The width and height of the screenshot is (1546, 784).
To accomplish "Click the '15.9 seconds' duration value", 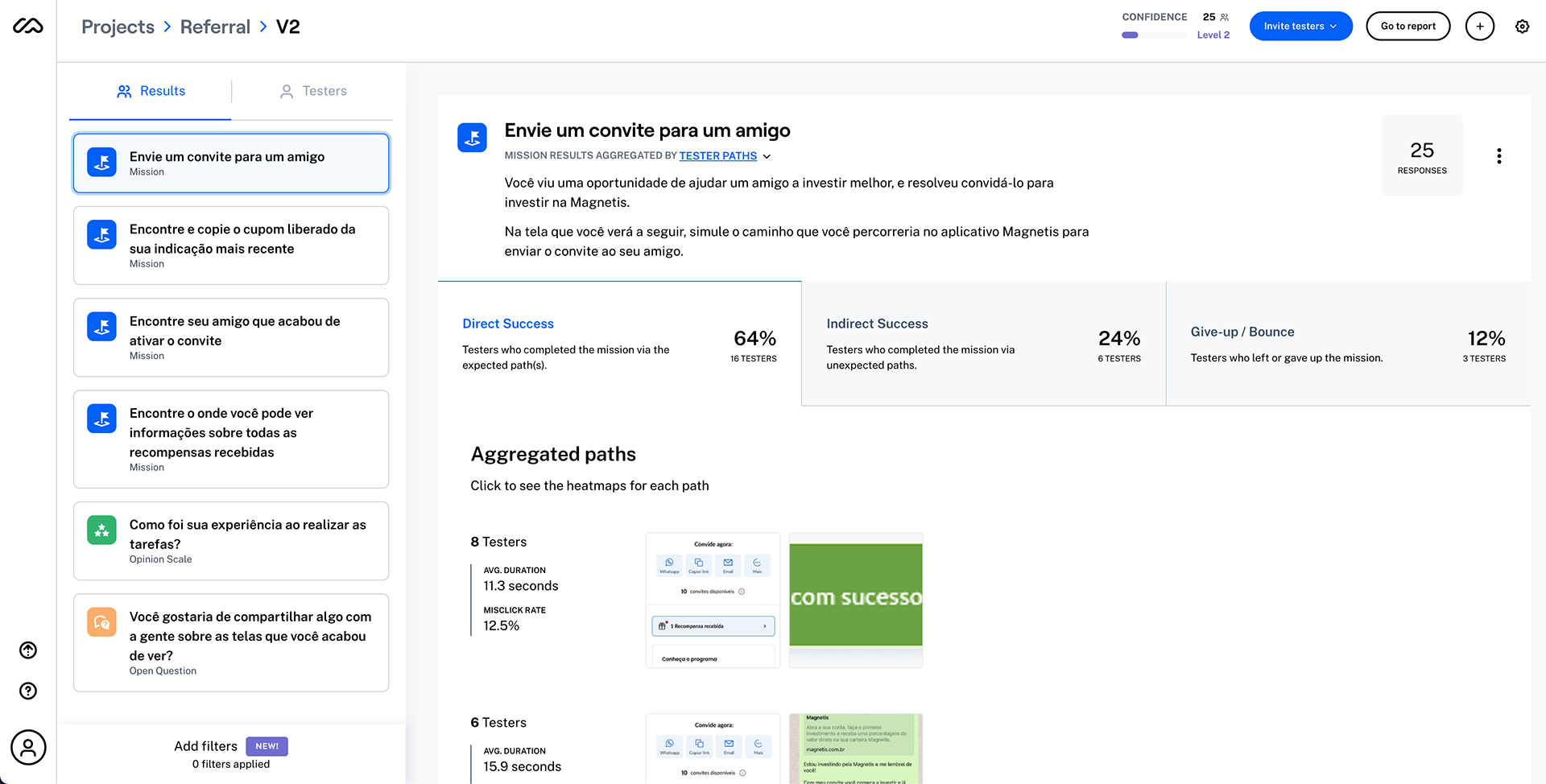I will coord(522,766).
